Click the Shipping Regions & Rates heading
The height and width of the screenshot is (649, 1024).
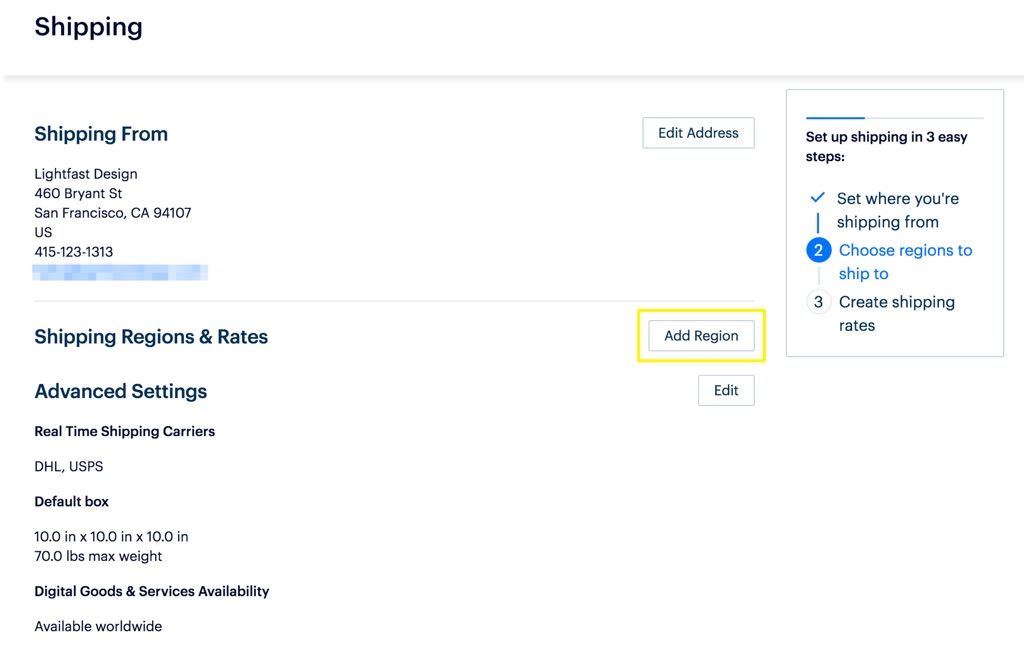151,337
